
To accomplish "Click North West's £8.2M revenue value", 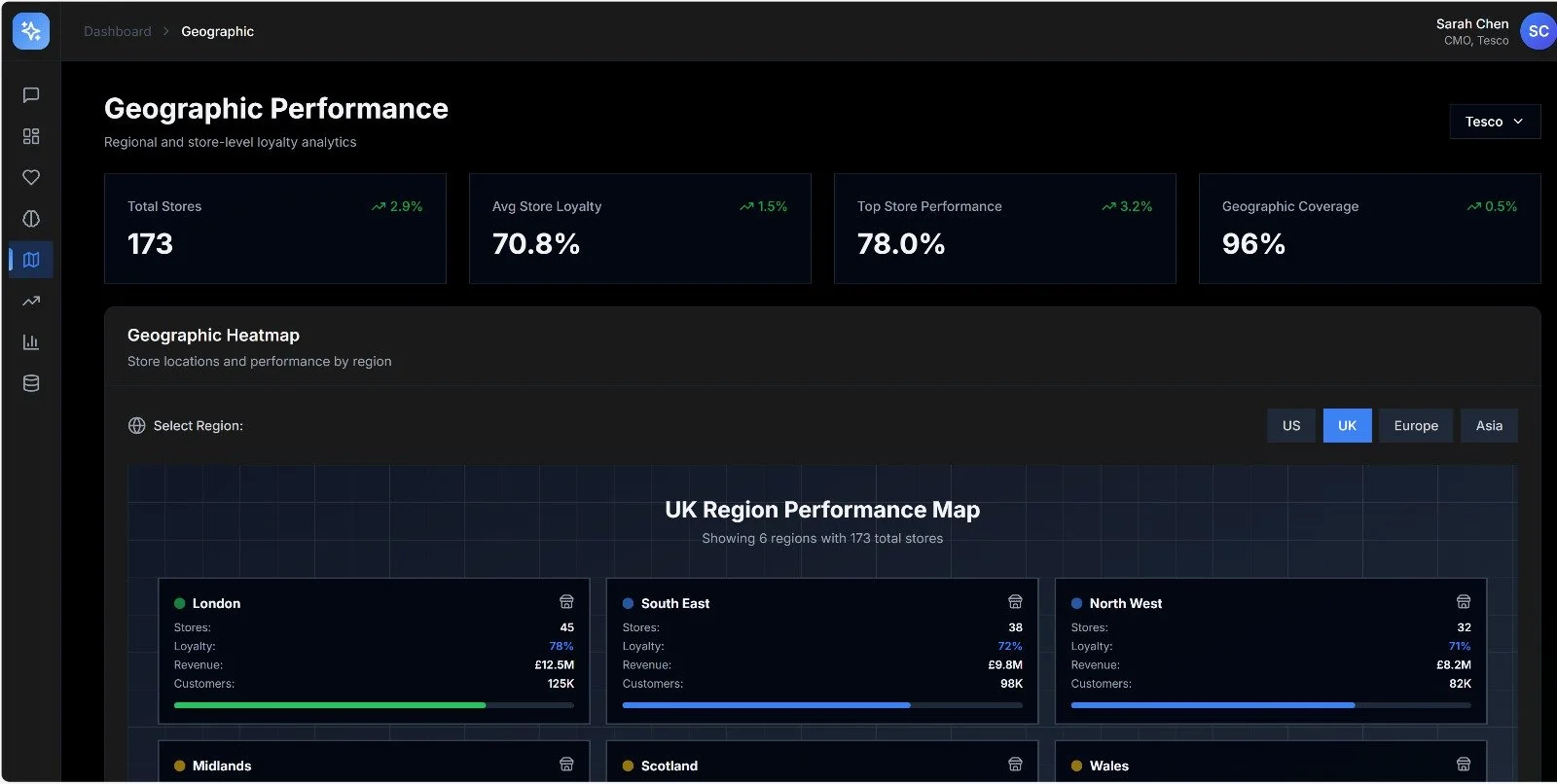I will coord(1454,665).
